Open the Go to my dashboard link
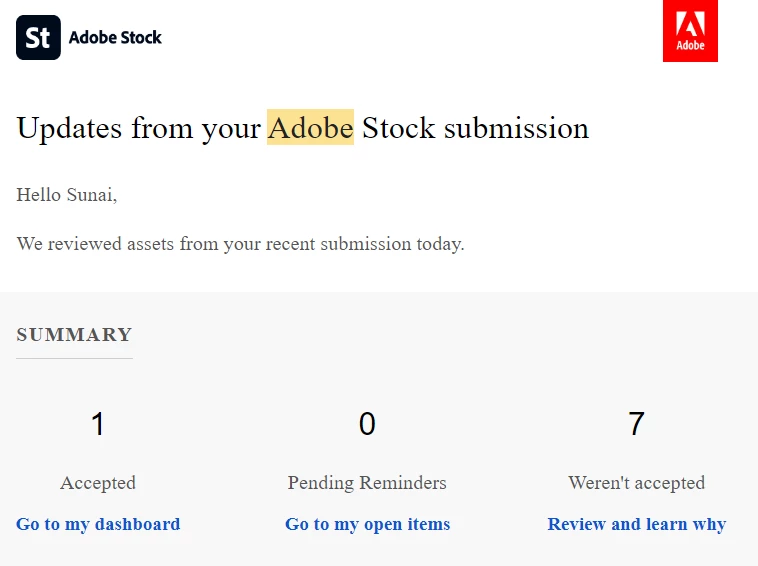Viewport: 758px width, 566px height. pyautogui.click(x=98, y=524)
